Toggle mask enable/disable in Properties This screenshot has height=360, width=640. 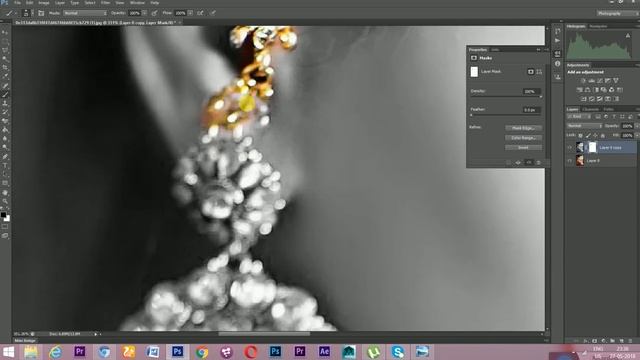pyautogui.click(x=529, y=162)
